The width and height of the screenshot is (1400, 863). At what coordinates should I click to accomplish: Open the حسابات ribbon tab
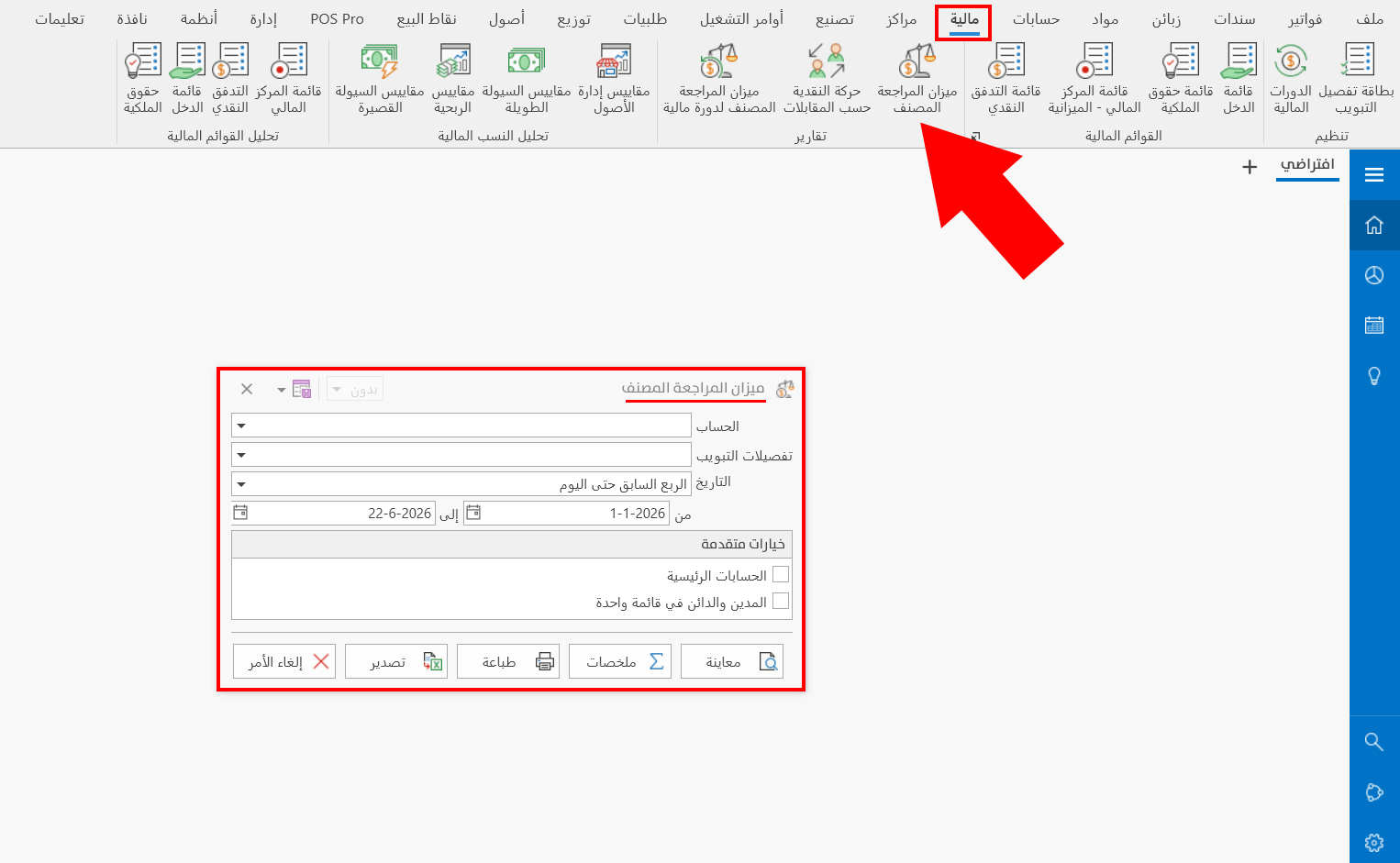pos(1037,19)
